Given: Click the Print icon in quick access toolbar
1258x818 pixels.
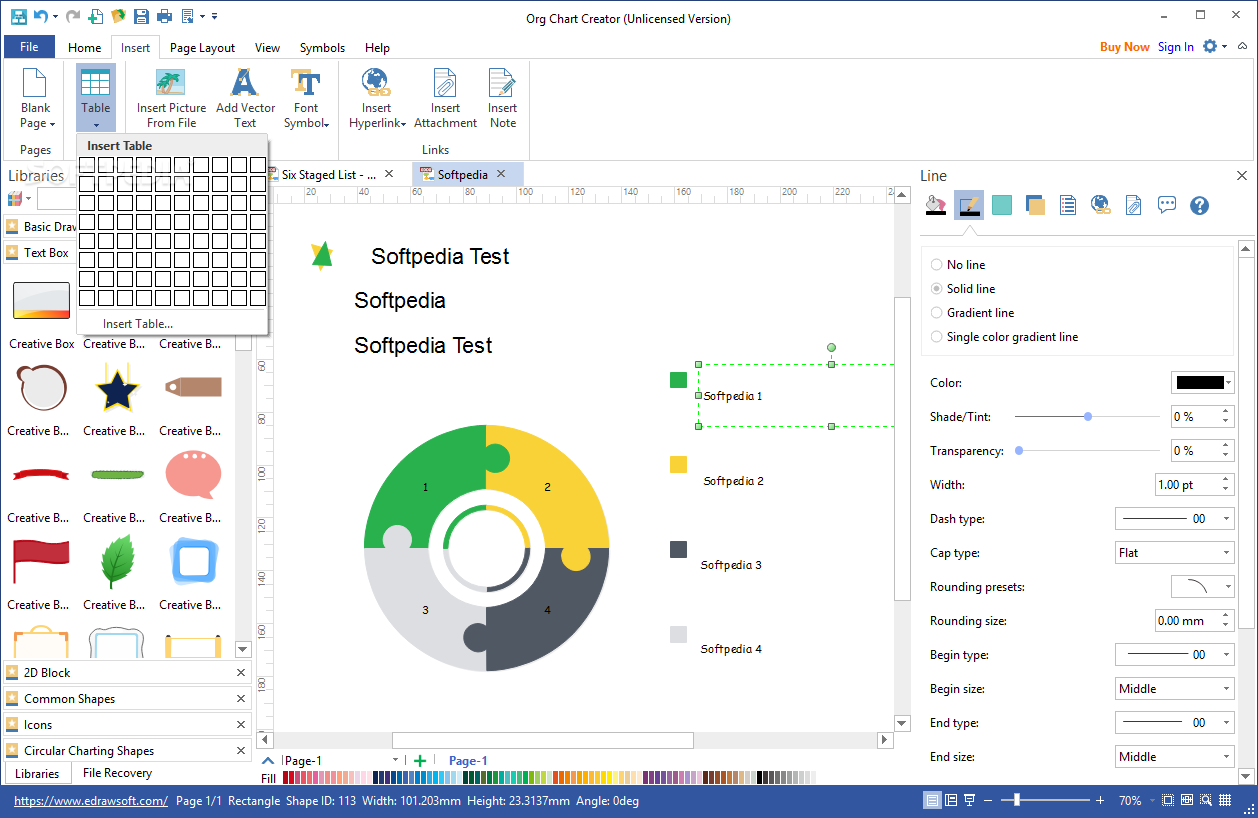Looking at the screenshot, I should (164, 16).
